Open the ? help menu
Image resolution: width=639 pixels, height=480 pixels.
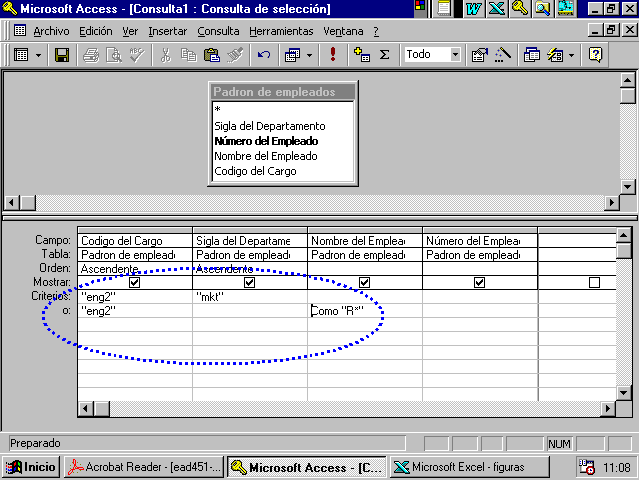376,31
